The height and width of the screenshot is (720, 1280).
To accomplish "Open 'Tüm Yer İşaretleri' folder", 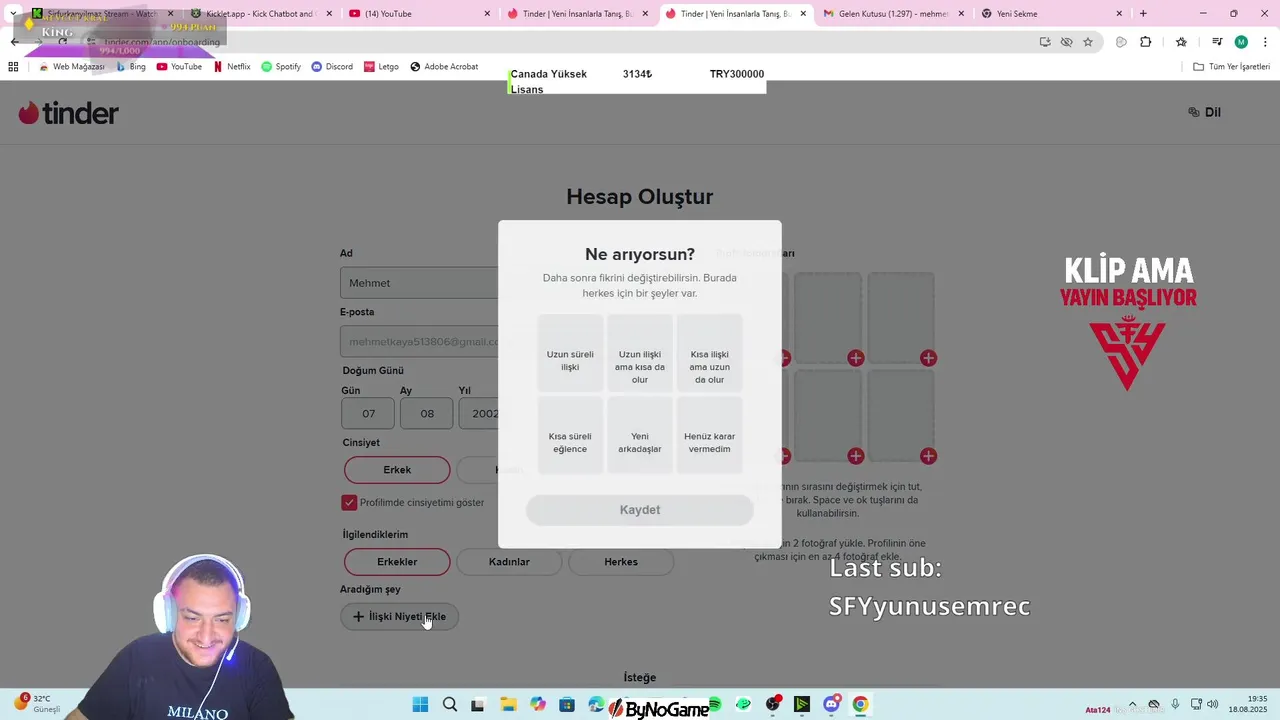I will click(x=1232, y=67).
